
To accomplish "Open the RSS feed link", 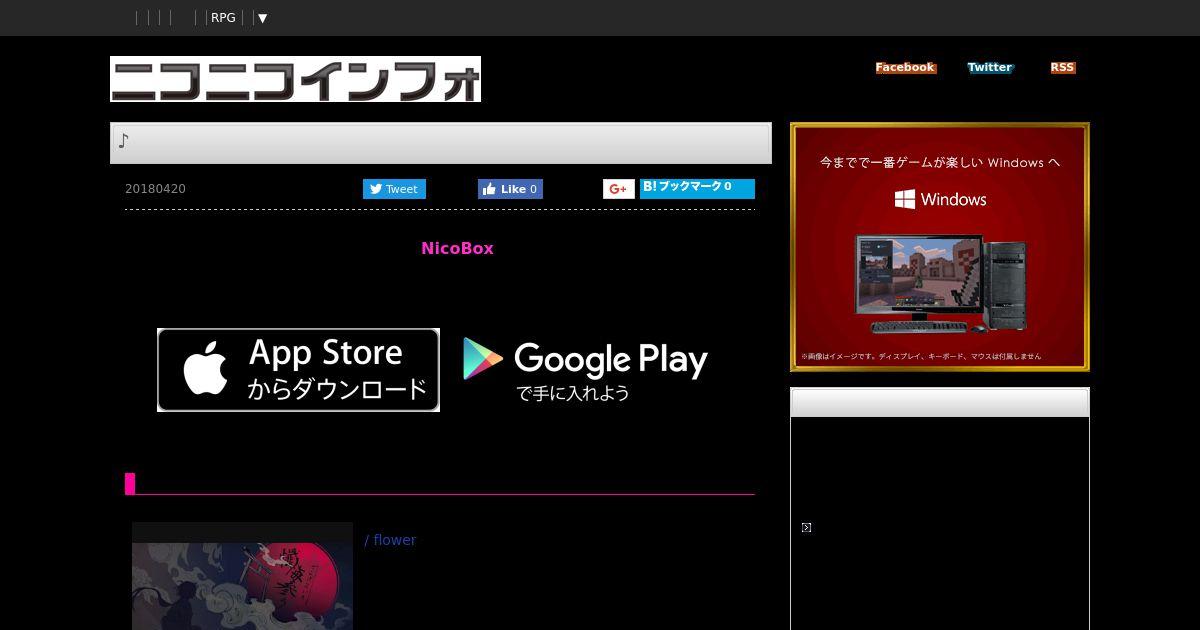I will (1062, 68).
